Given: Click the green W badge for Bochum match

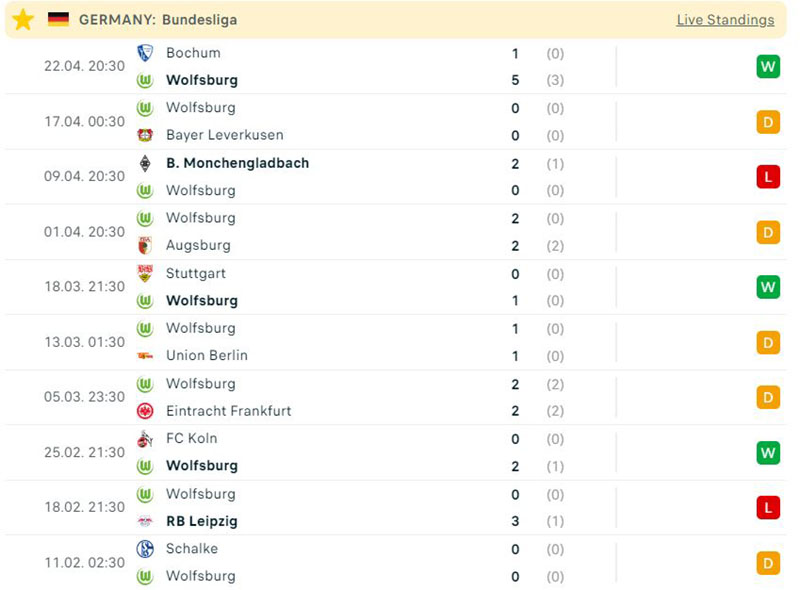Looking at the screenshot, I should (x=767, y=67).
